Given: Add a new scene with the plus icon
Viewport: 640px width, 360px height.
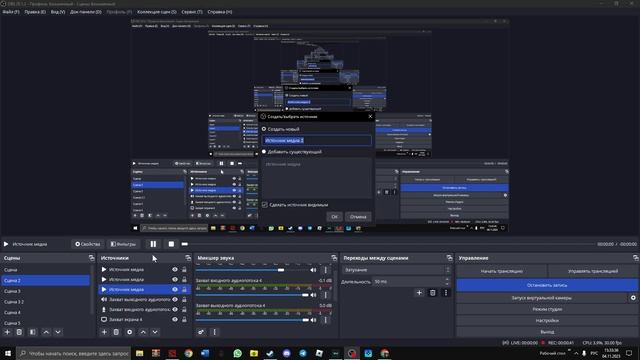Looking at the screenshot, I should pos(7,332).
